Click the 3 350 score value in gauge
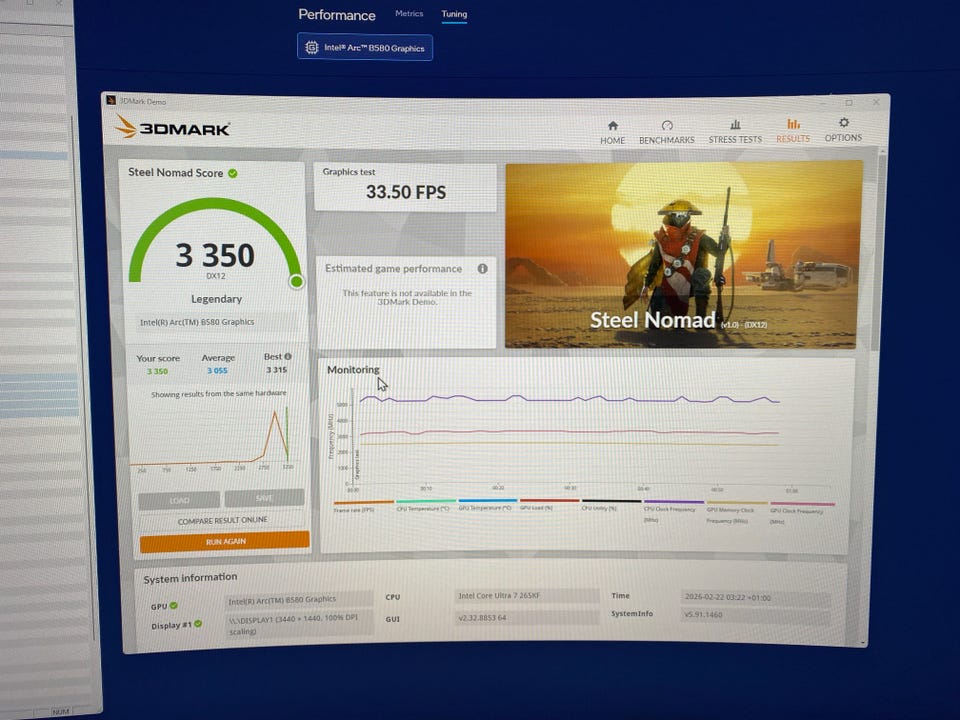The height and width of the screenshot is (720, 960). 215,255
